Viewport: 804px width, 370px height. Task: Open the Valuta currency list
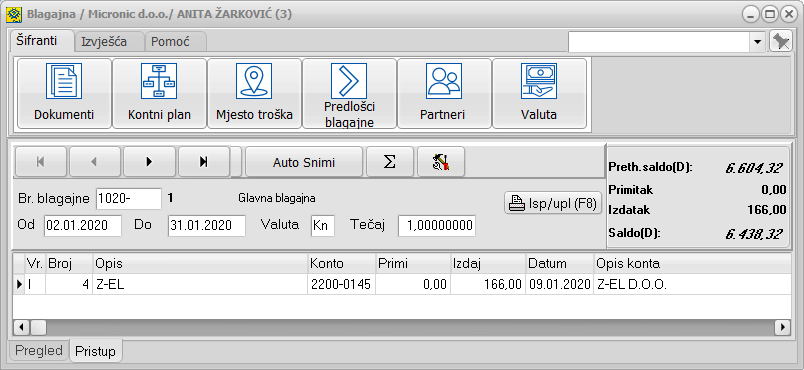click(539, 93)
